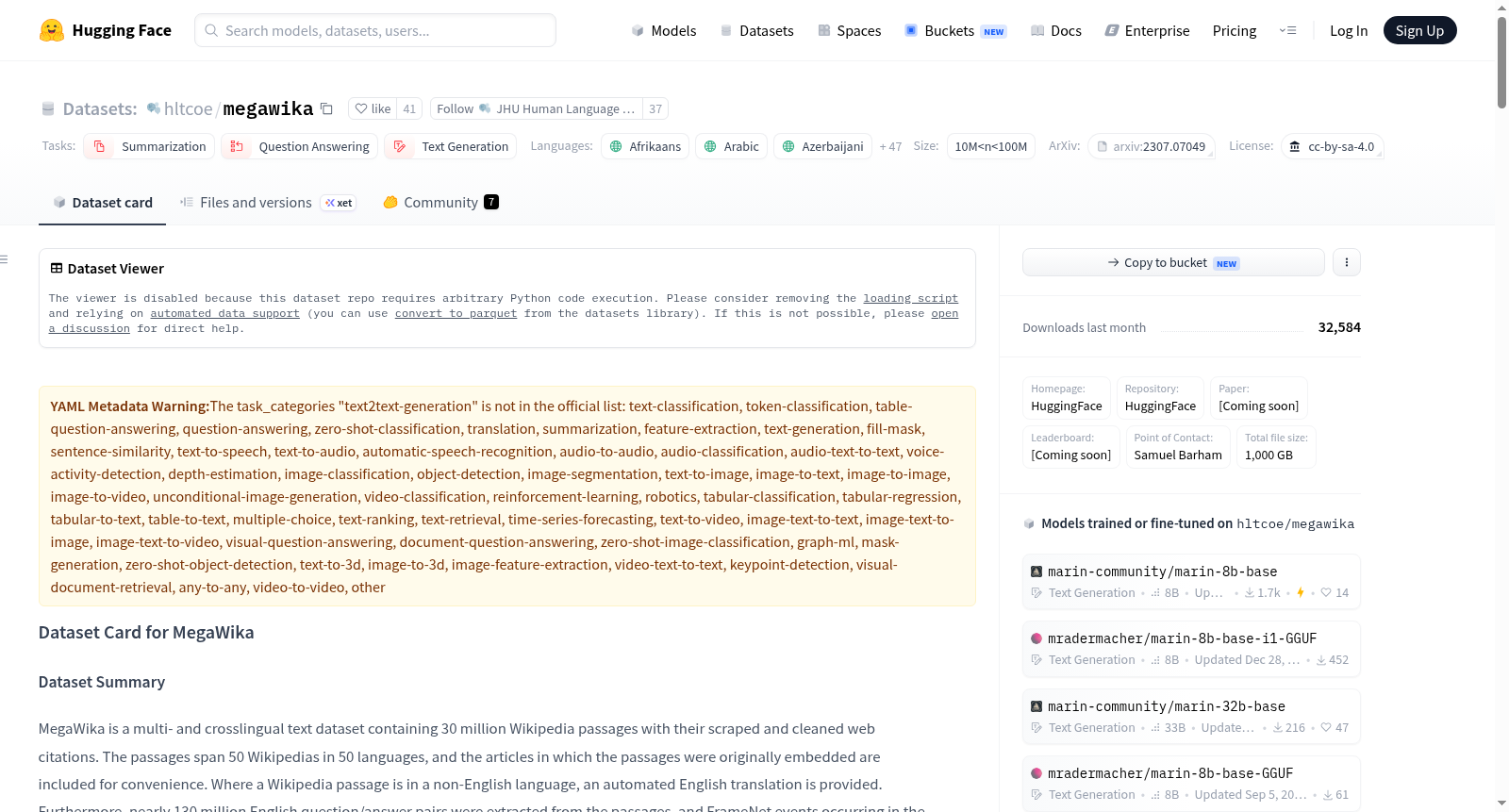Viewport: 1509px width, 812px height.
Task: Open the Text Generation task tag
Action: (x=451, y=146)
